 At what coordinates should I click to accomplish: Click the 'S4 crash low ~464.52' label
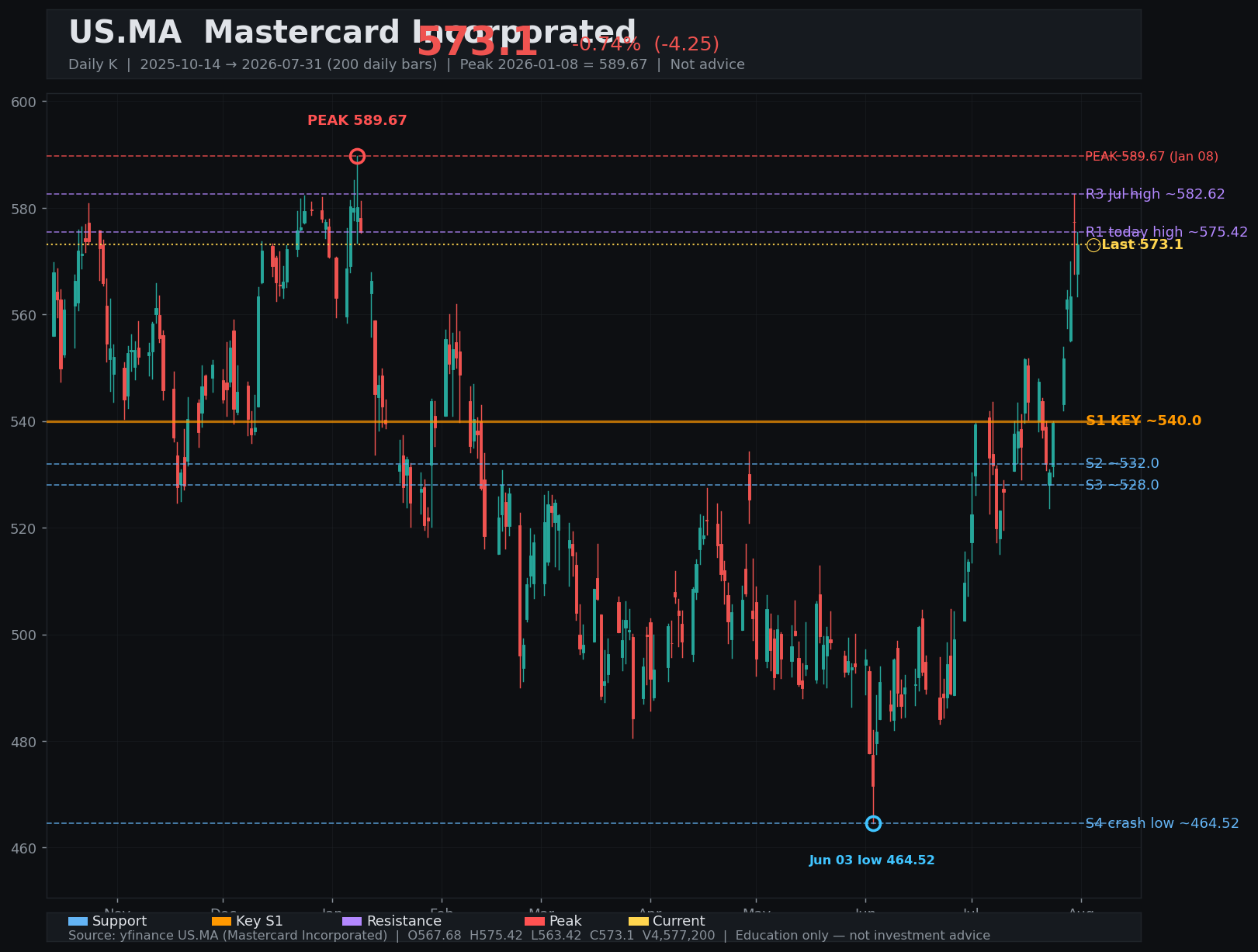1162,823
